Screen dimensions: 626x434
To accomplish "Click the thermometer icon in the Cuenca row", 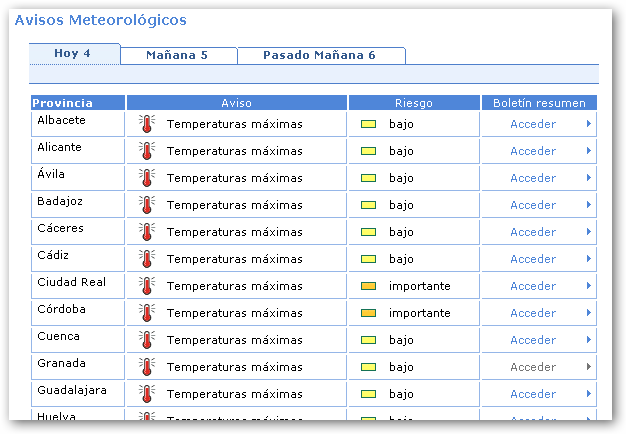I will pyautogui.click(x=147, y=340).
